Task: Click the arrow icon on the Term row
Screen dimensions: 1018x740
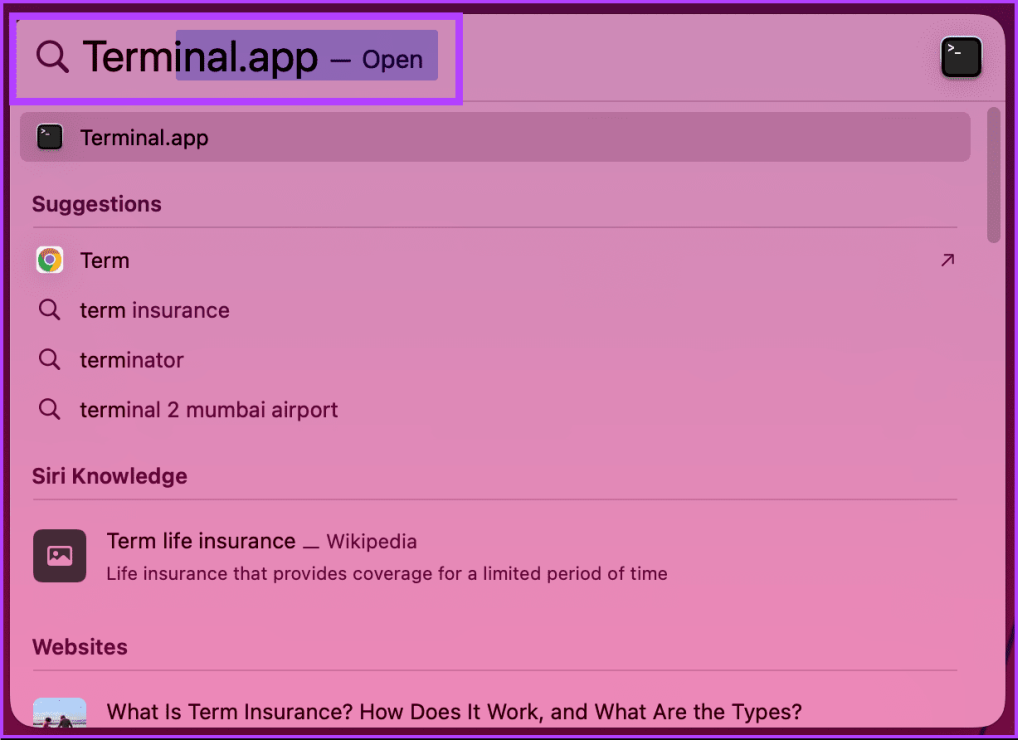Action: tap(947, 260)
